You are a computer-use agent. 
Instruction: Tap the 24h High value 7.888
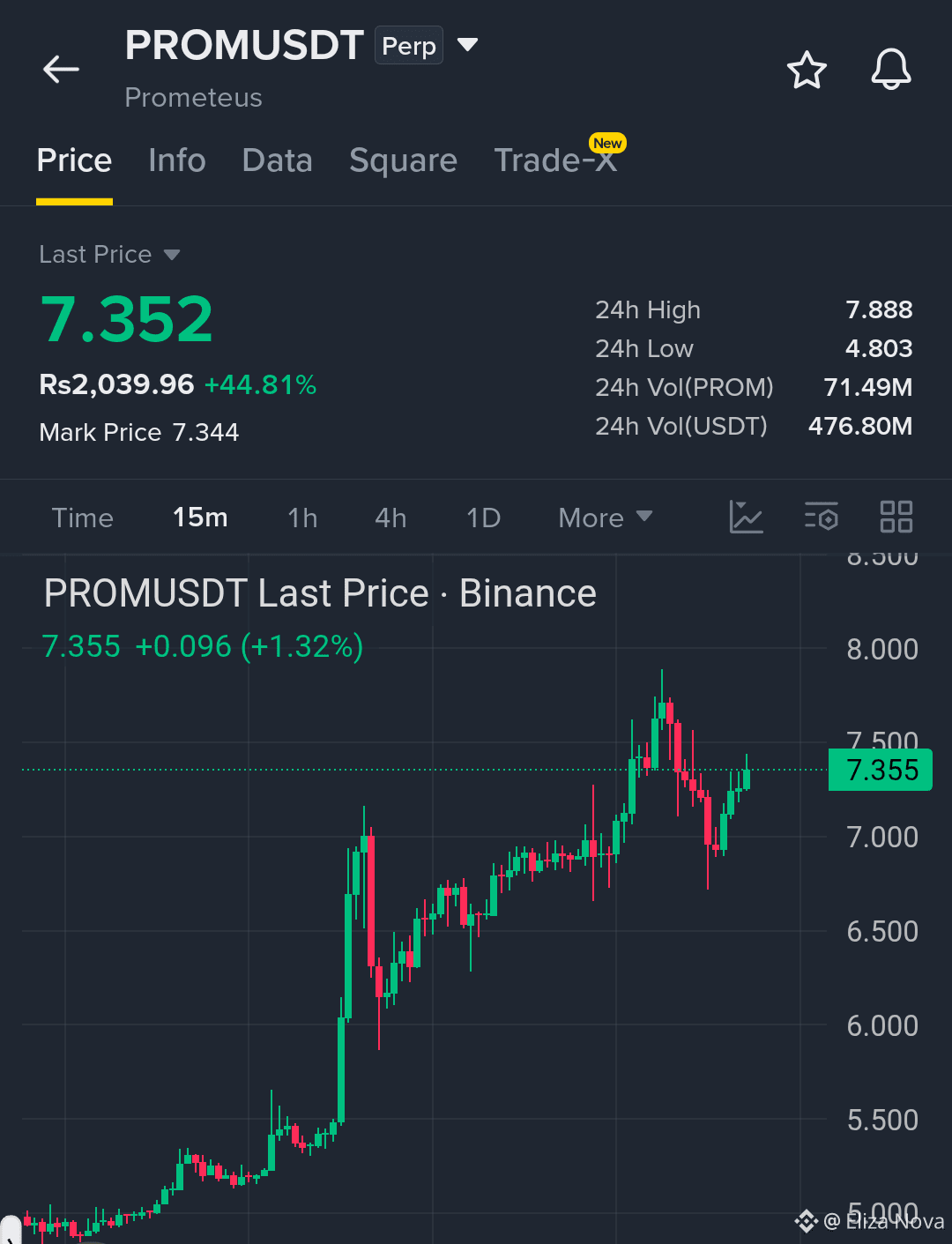click(x=879, y=309)
